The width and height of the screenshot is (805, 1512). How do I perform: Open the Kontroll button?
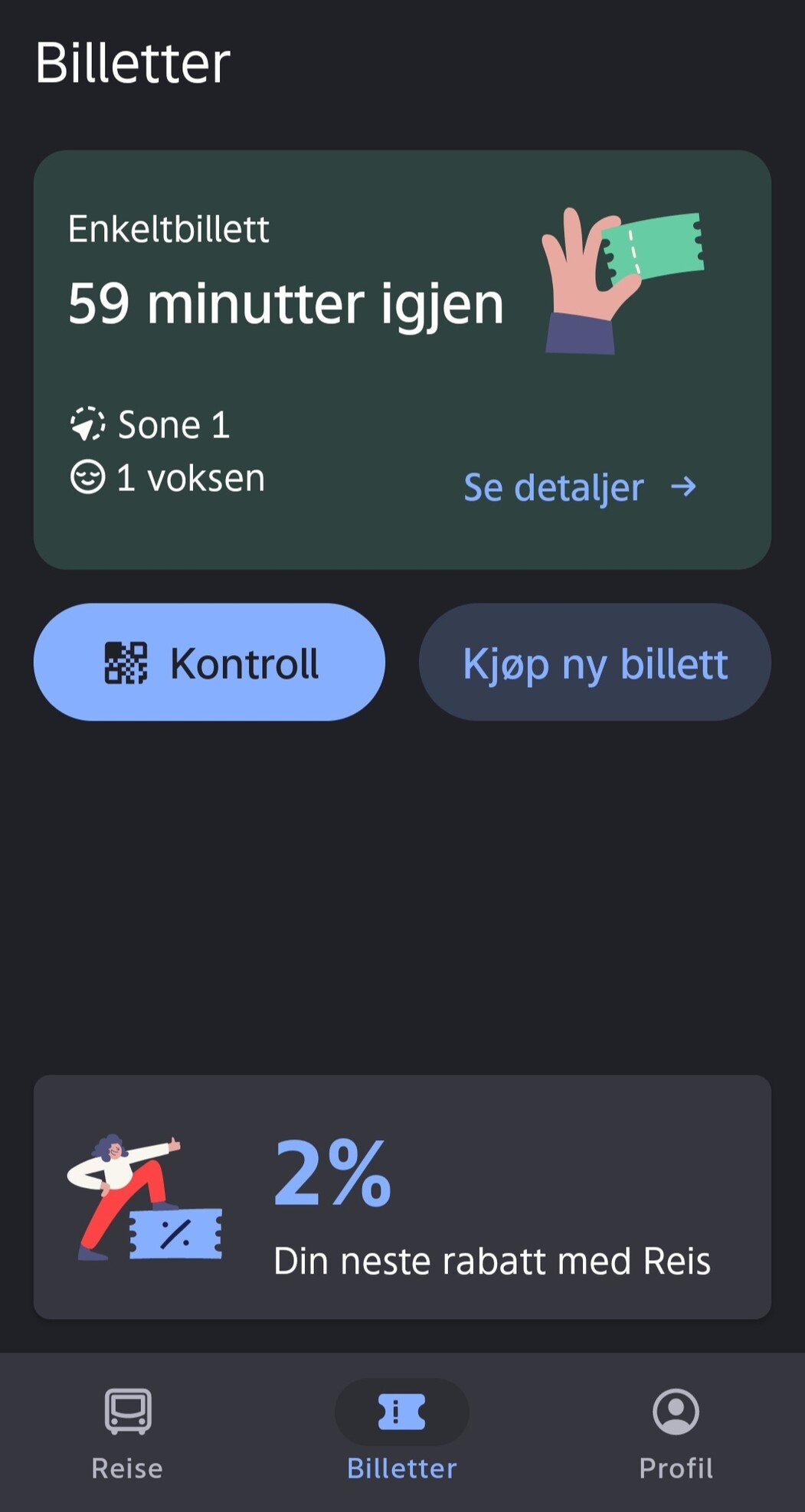pos(209,662)
